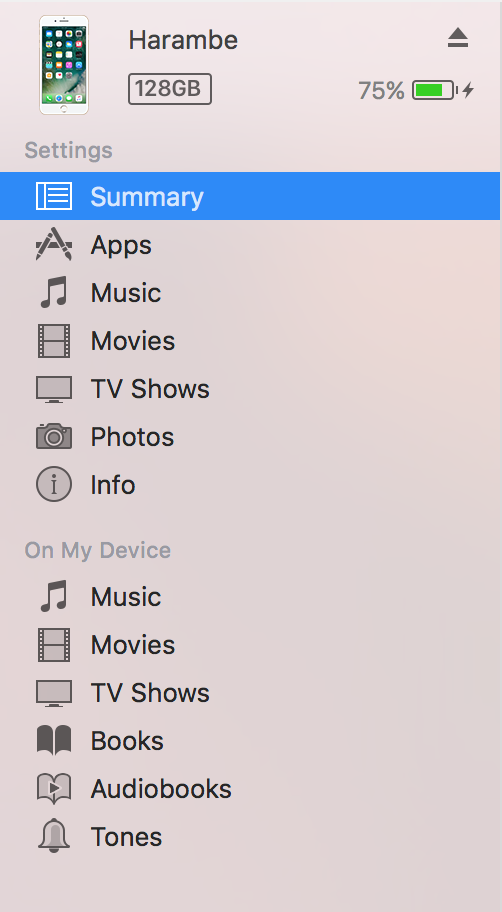Click the iPhone device thumbnail
The image size is (502, 912).
[x=64, y=65]
